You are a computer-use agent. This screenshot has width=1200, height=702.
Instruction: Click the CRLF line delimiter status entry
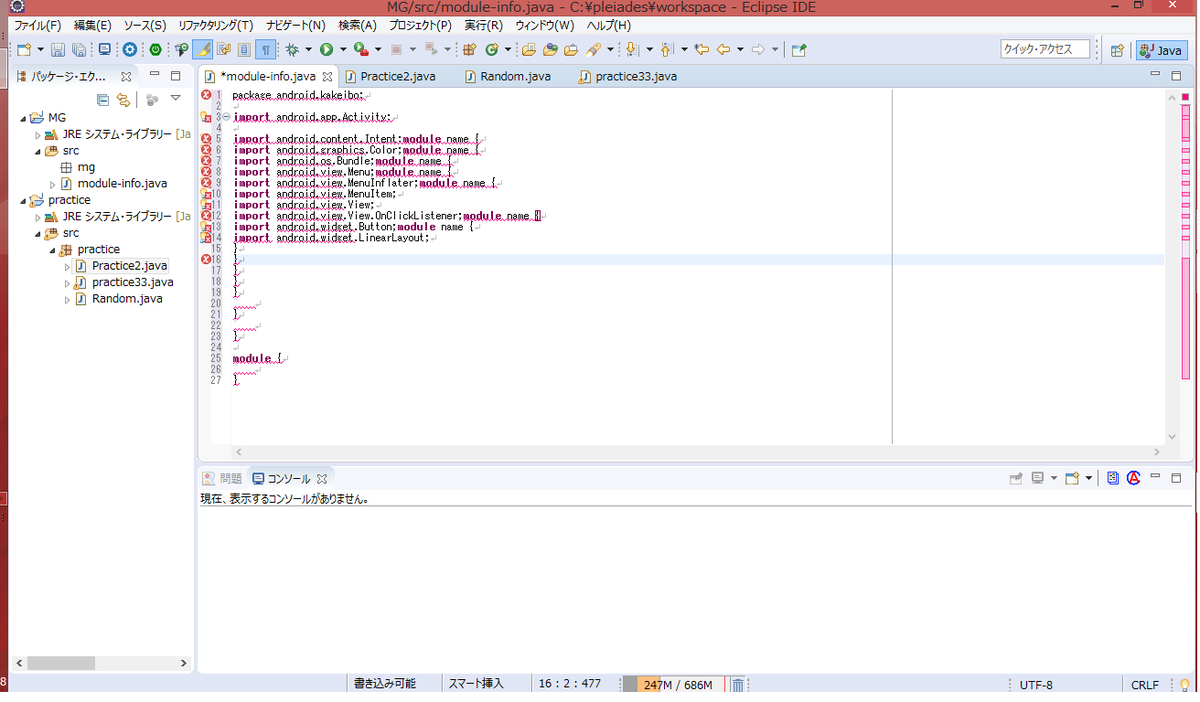click(1145, 685)
